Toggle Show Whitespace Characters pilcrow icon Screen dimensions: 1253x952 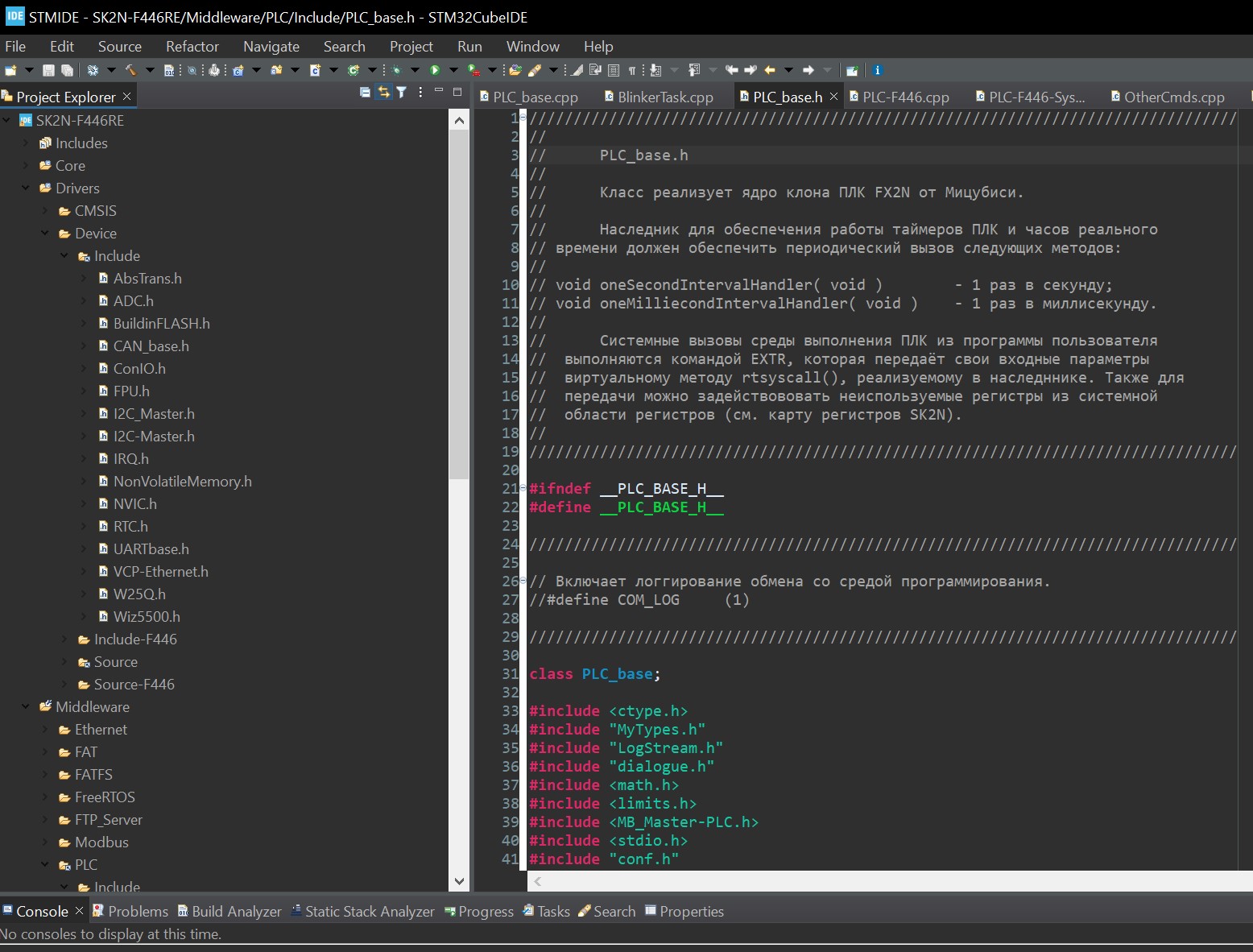point(632,70)
